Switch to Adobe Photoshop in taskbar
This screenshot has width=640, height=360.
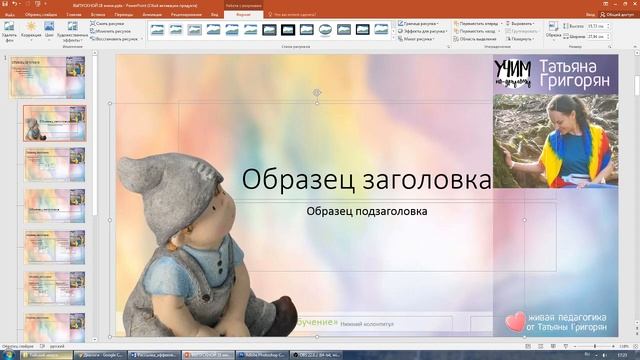[x=262, y=355]
